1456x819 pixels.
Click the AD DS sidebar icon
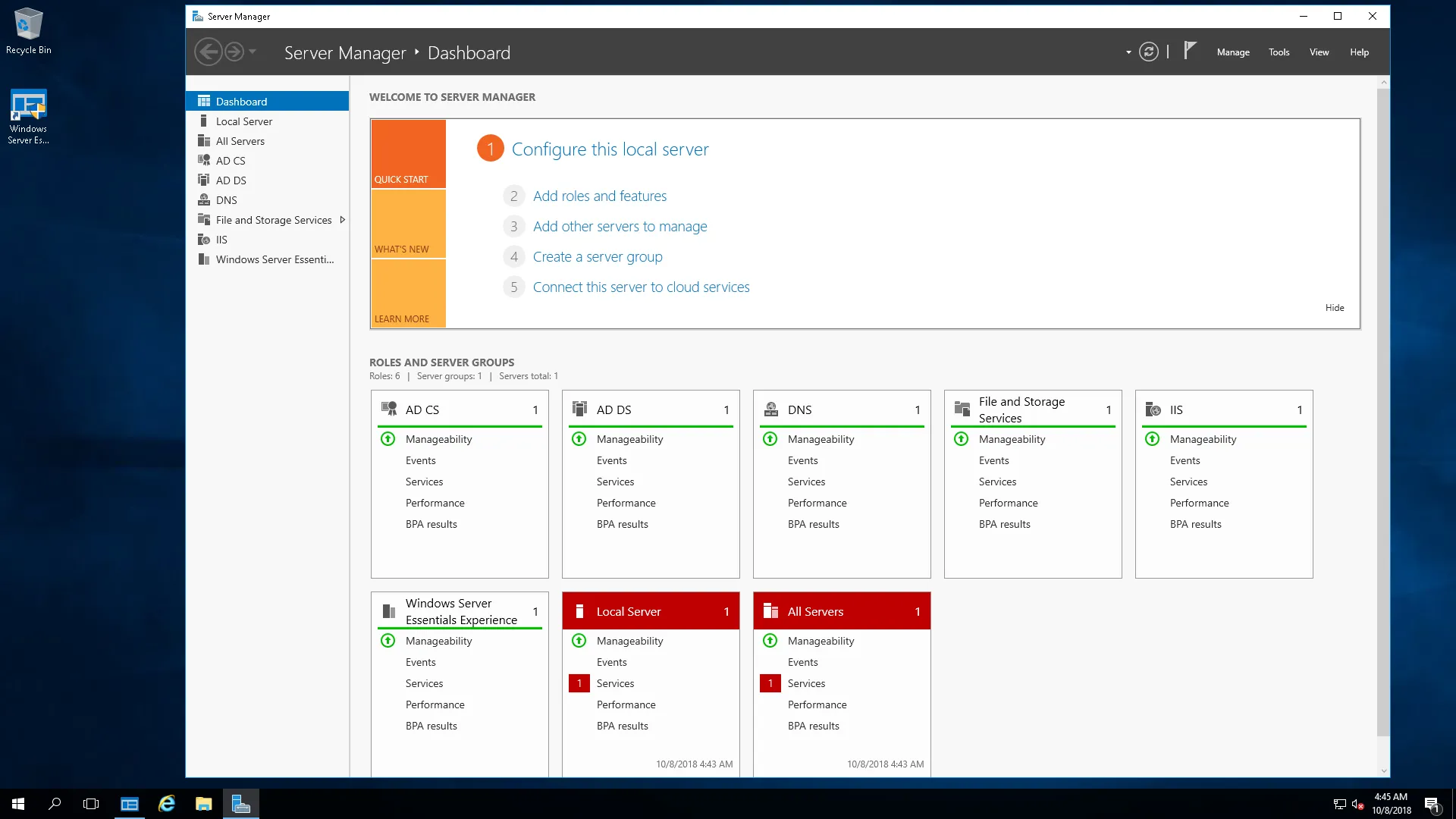(204, 180)
